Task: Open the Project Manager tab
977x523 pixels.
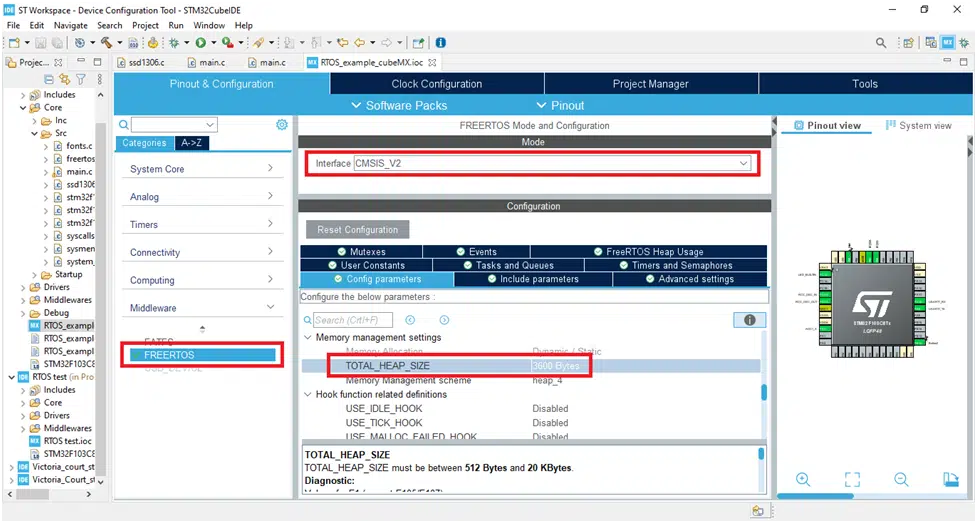Action: pyautogui.click(x=651, y=84)
